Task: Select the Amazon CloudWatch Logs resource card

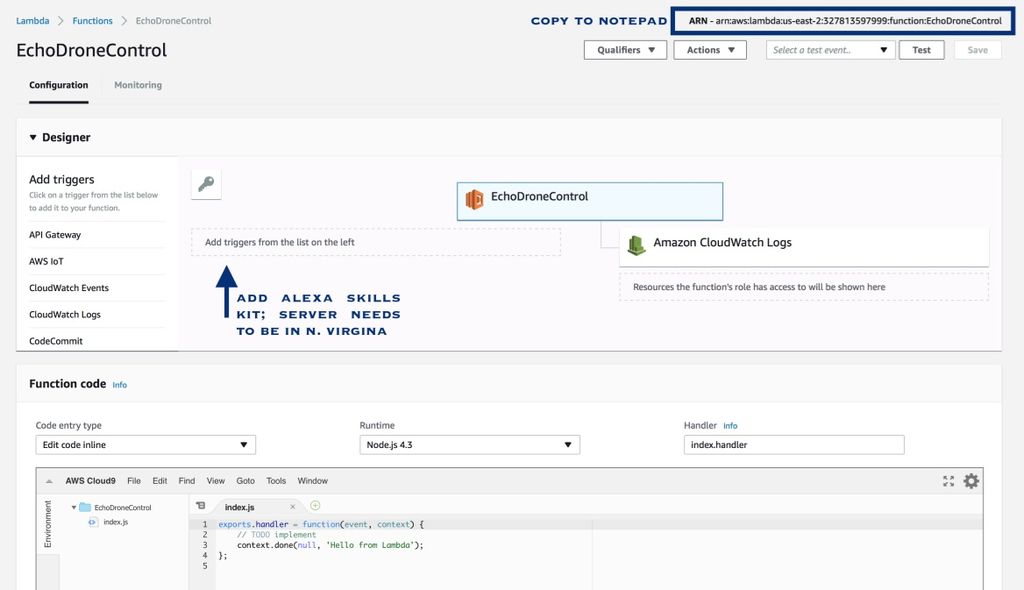Action: pos(804,246)
